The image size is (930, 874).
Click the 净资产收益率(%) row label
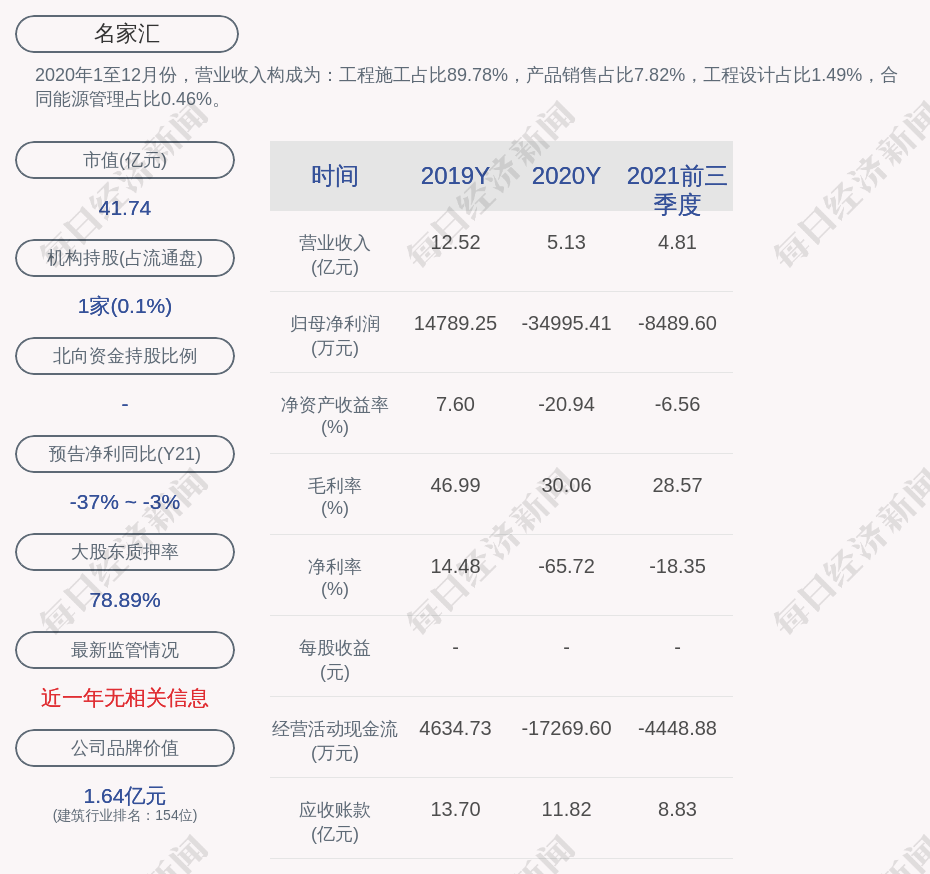tap(335, 416)
